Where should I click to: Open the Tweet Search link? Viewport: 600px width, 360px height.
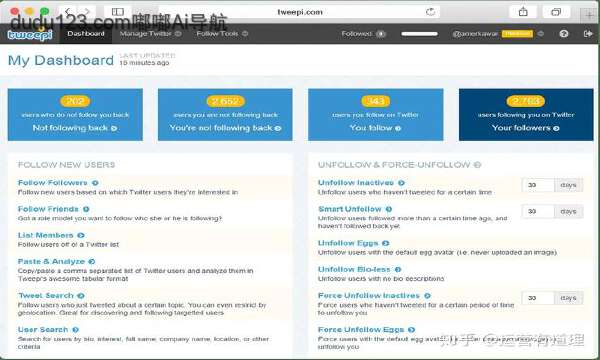tap(46, 296)
